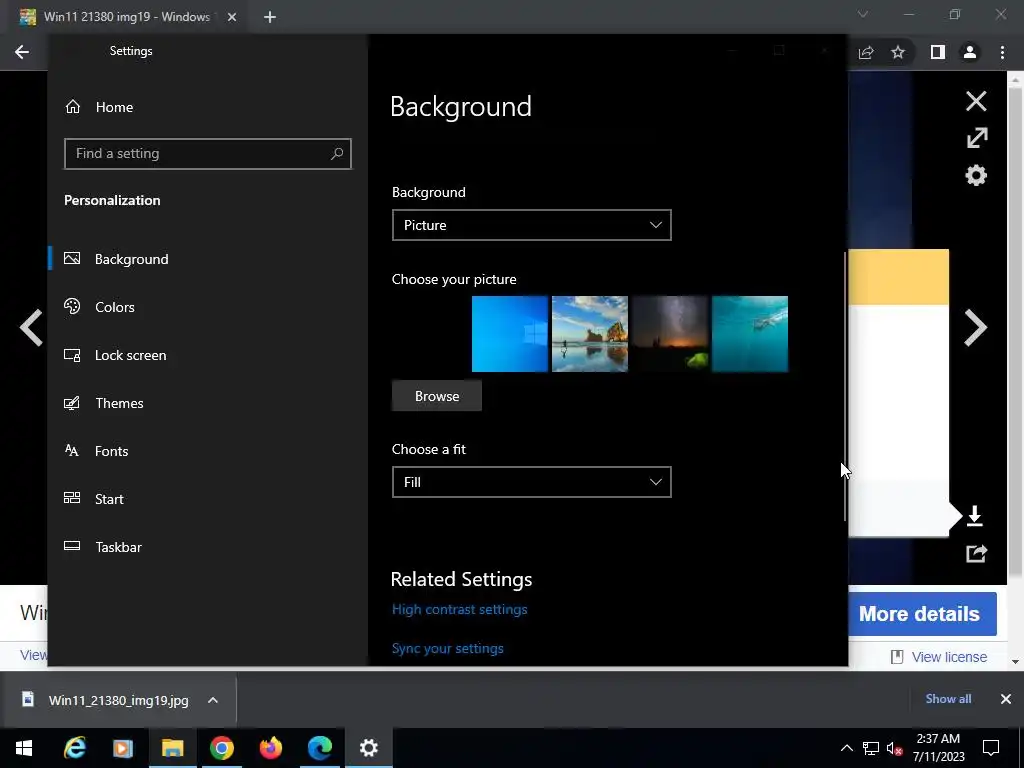The height and width of the screenshot is (768, 1024).
Task: Click the share/export file icon
Action: tap(976, 554)
